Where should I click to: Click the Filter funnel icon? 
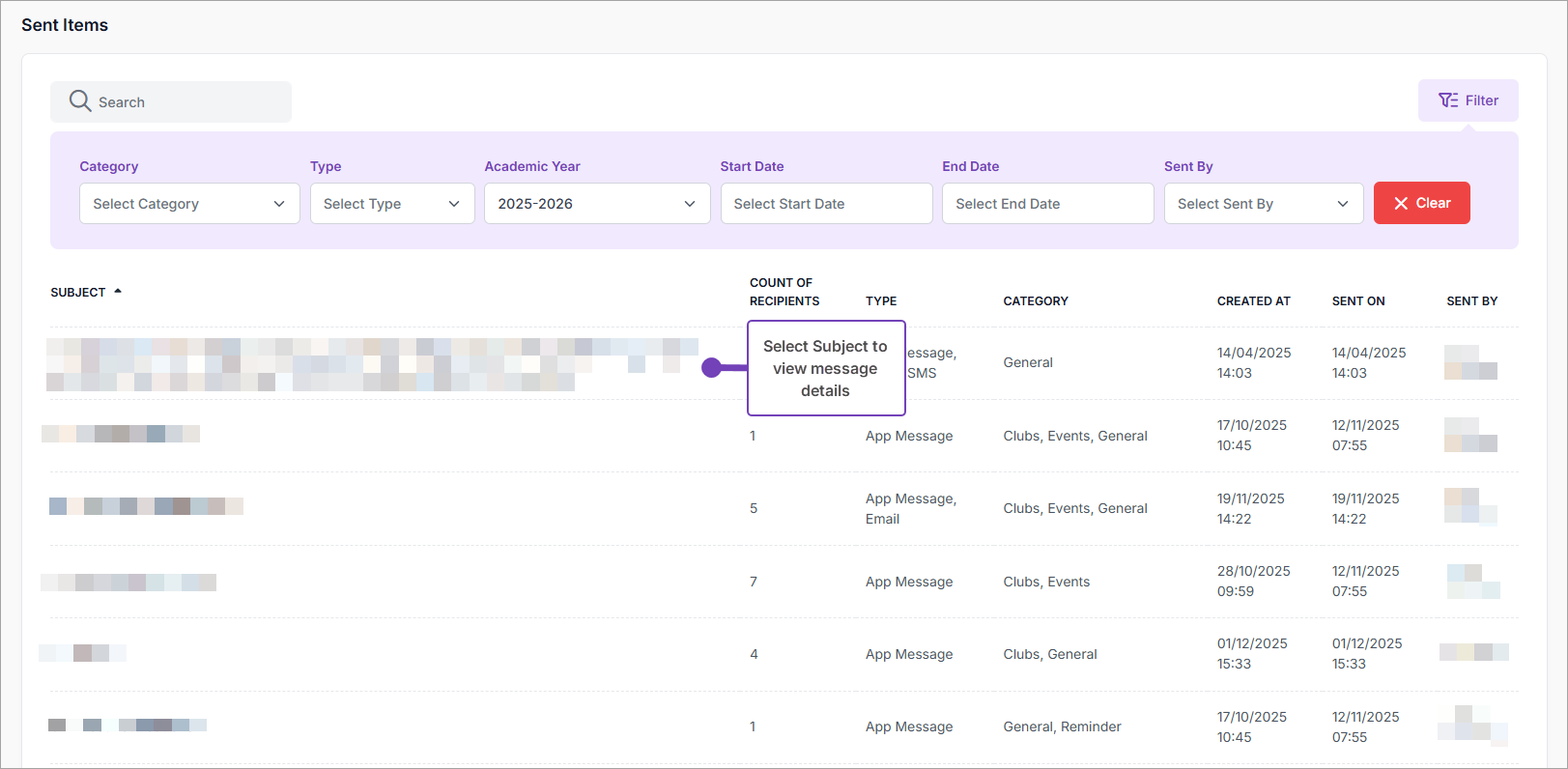1447,100
